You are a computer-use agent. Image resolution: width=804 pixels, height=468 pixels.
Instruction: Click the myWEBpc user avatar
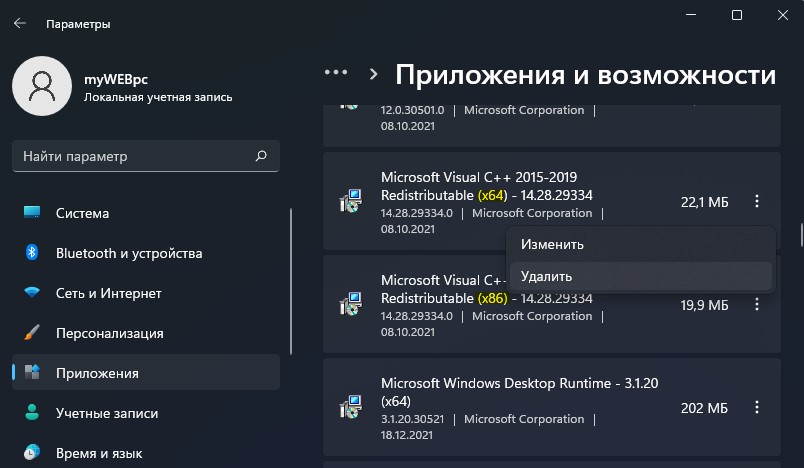pyautogui.click(x=42, y=86)
